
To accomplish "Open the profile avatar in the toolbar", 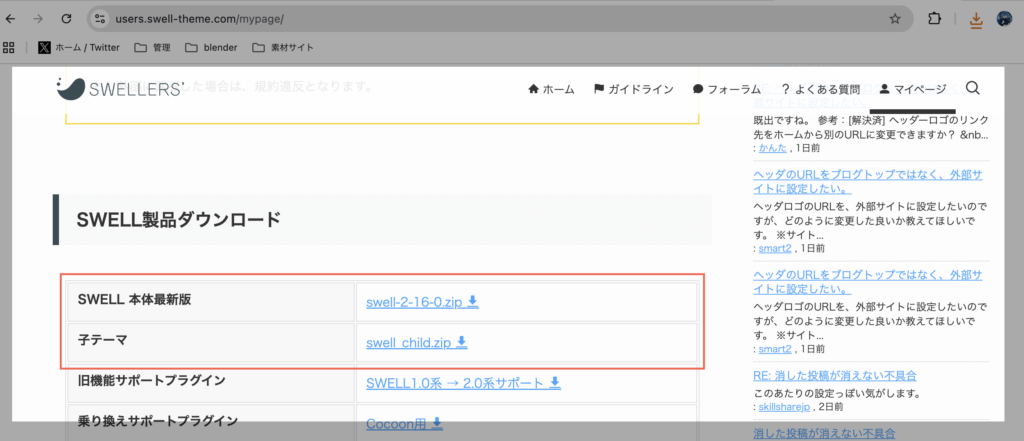I will [1005, 18].
